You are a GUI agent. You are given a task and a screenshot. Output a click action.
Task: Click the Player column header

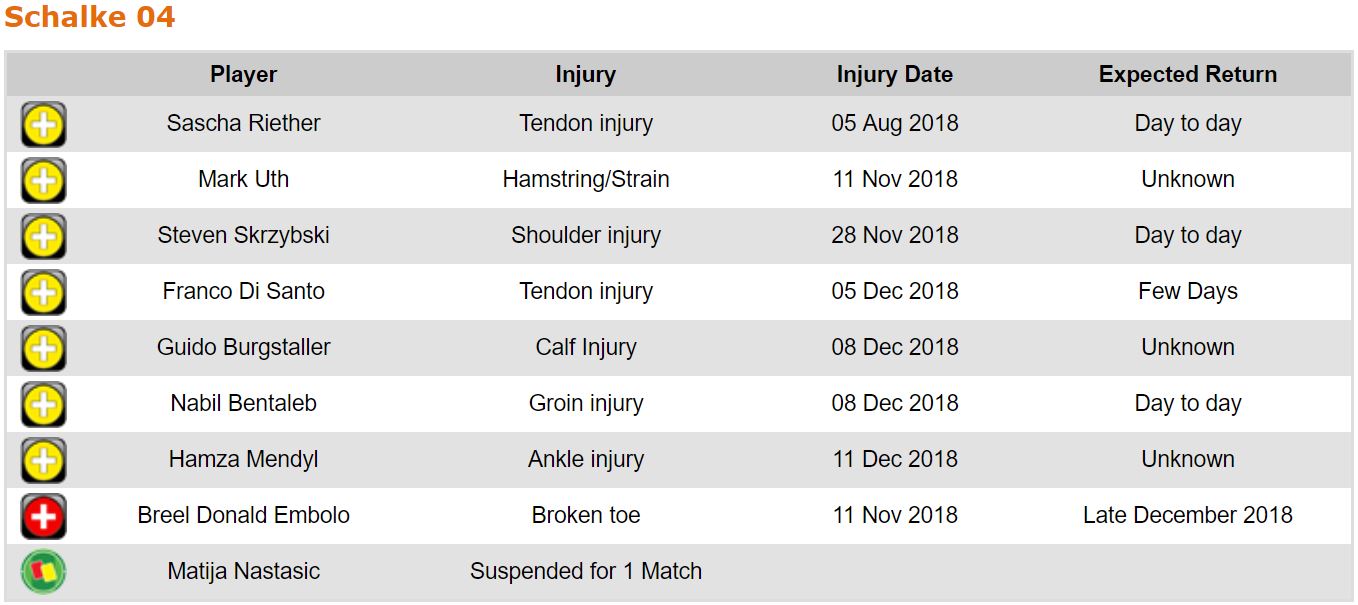point(243,75)
